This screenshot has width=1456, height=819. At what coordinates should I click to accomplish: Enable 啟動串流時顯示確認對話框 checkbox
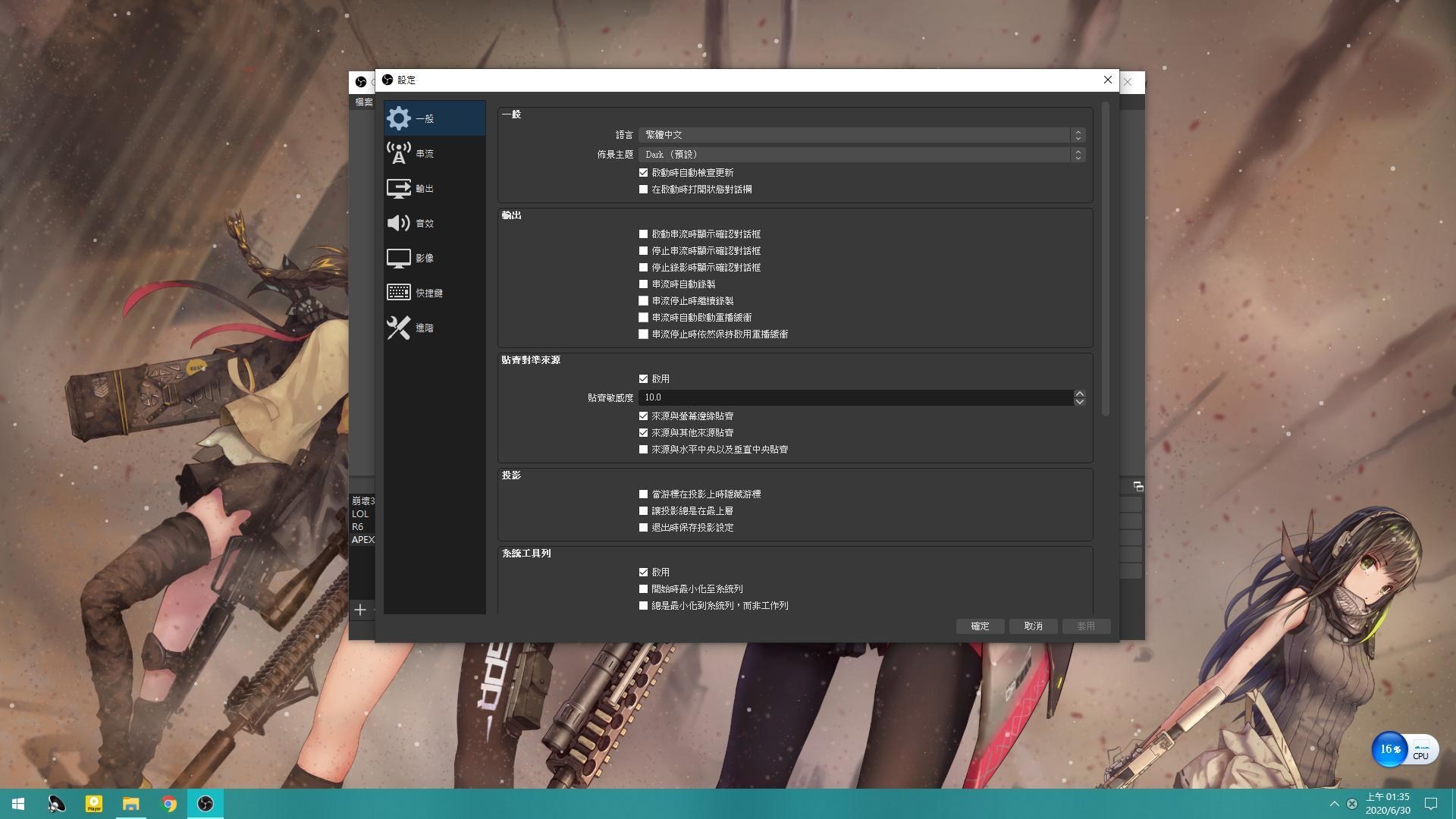(643, 234)
